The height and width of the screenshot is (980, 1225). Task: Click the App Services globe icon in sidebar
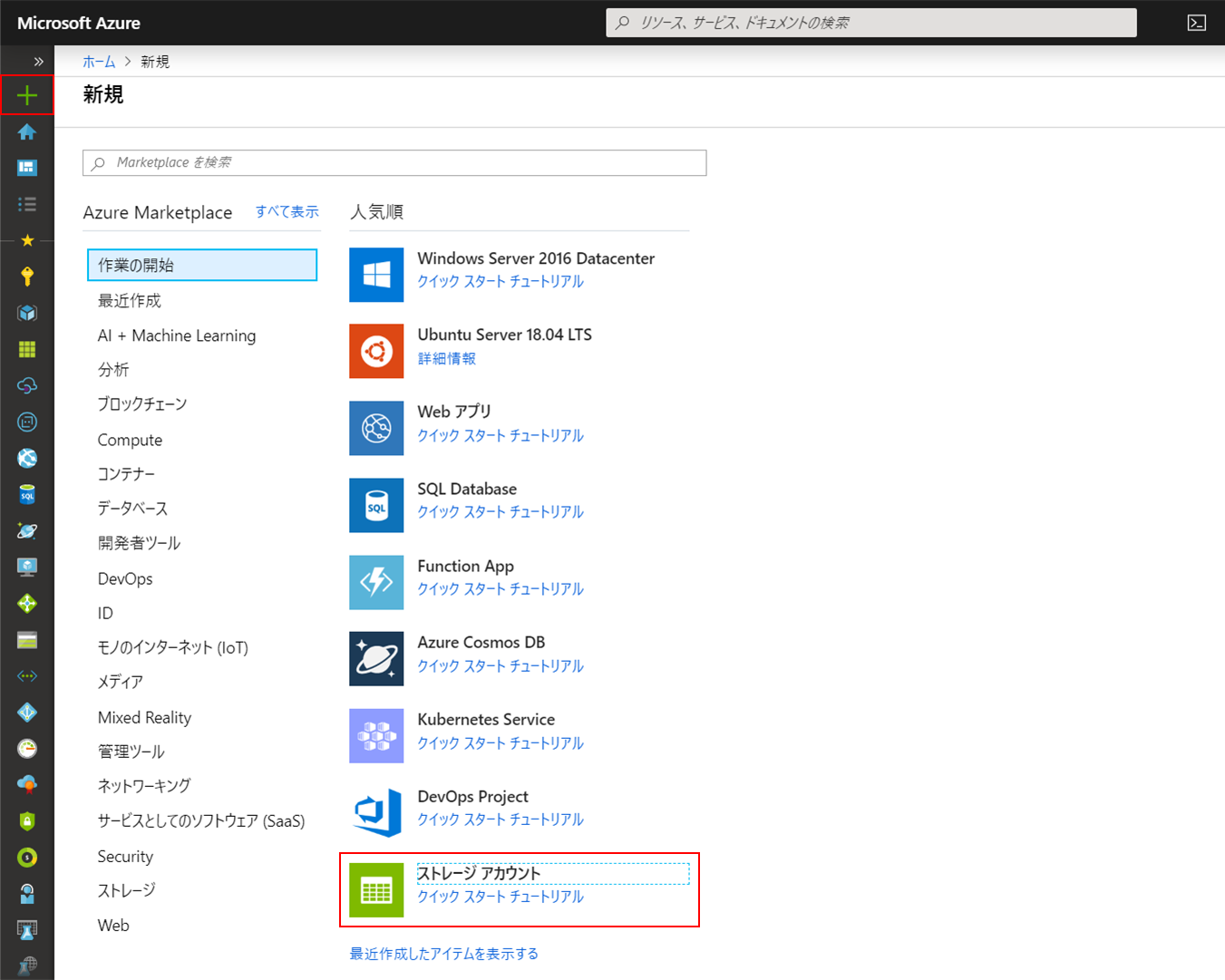tap(27, 458)
